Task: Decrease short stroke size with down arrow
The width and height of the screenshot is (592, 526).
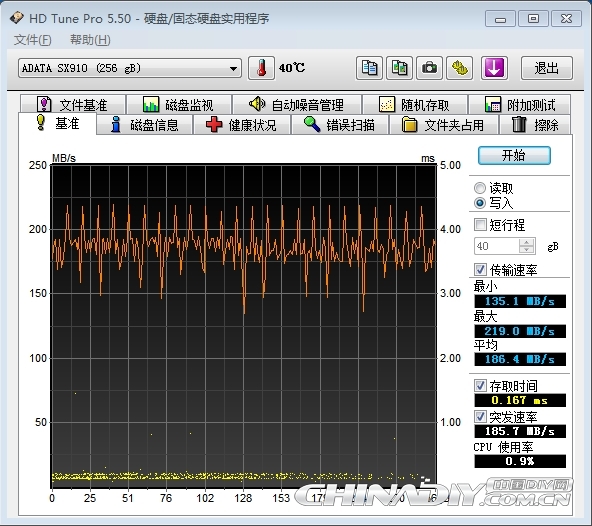Action: pyautogui.click(x=527, y=250)
